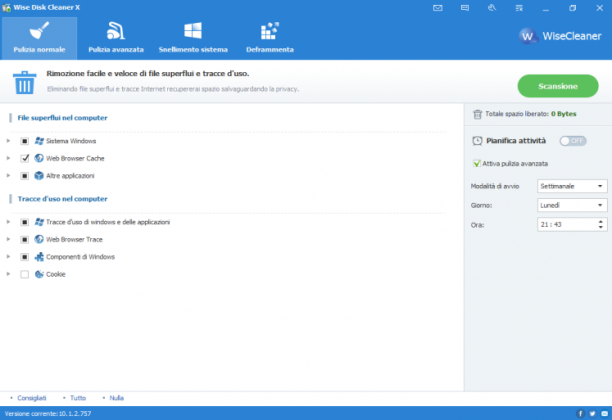This screenshot has width=612, height=420.
Task: Select the Consigliati link at bottom
Action: click(x=32, y=398)
